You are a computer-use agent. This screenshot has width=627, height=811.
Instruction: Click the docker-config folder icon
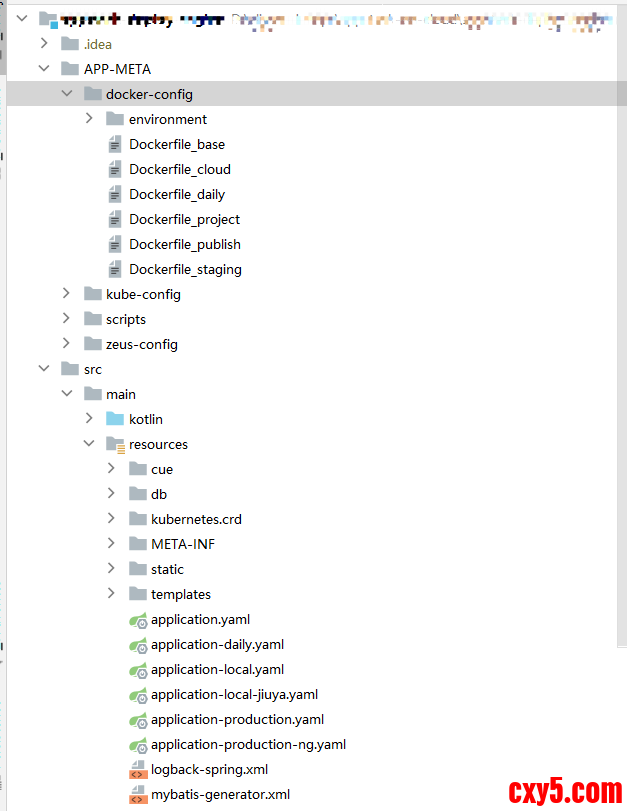[93, 95]
